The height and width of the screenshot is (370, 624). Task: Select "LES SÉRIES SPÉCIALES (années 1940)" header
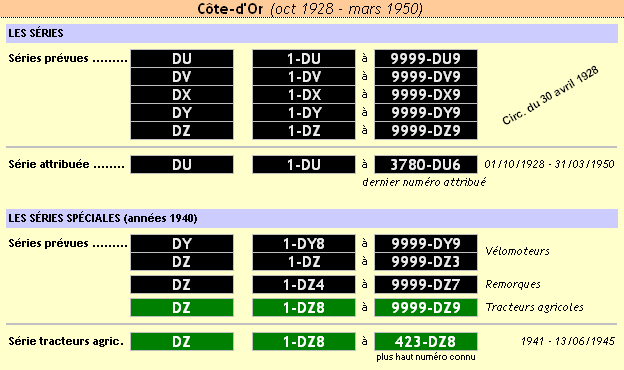click(312, 218)
